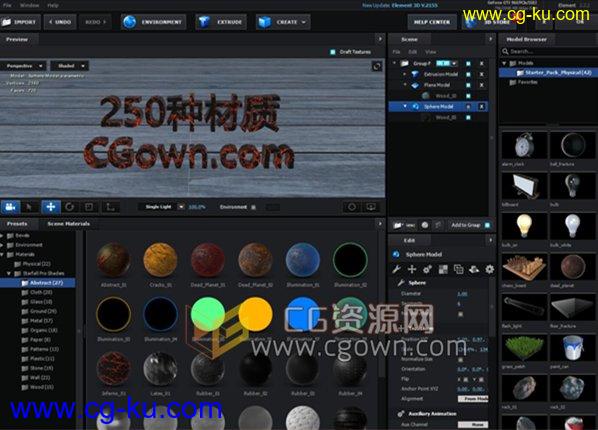Open the Create dropdown arrow
The image size is (598, 430).
pos(304,22)
